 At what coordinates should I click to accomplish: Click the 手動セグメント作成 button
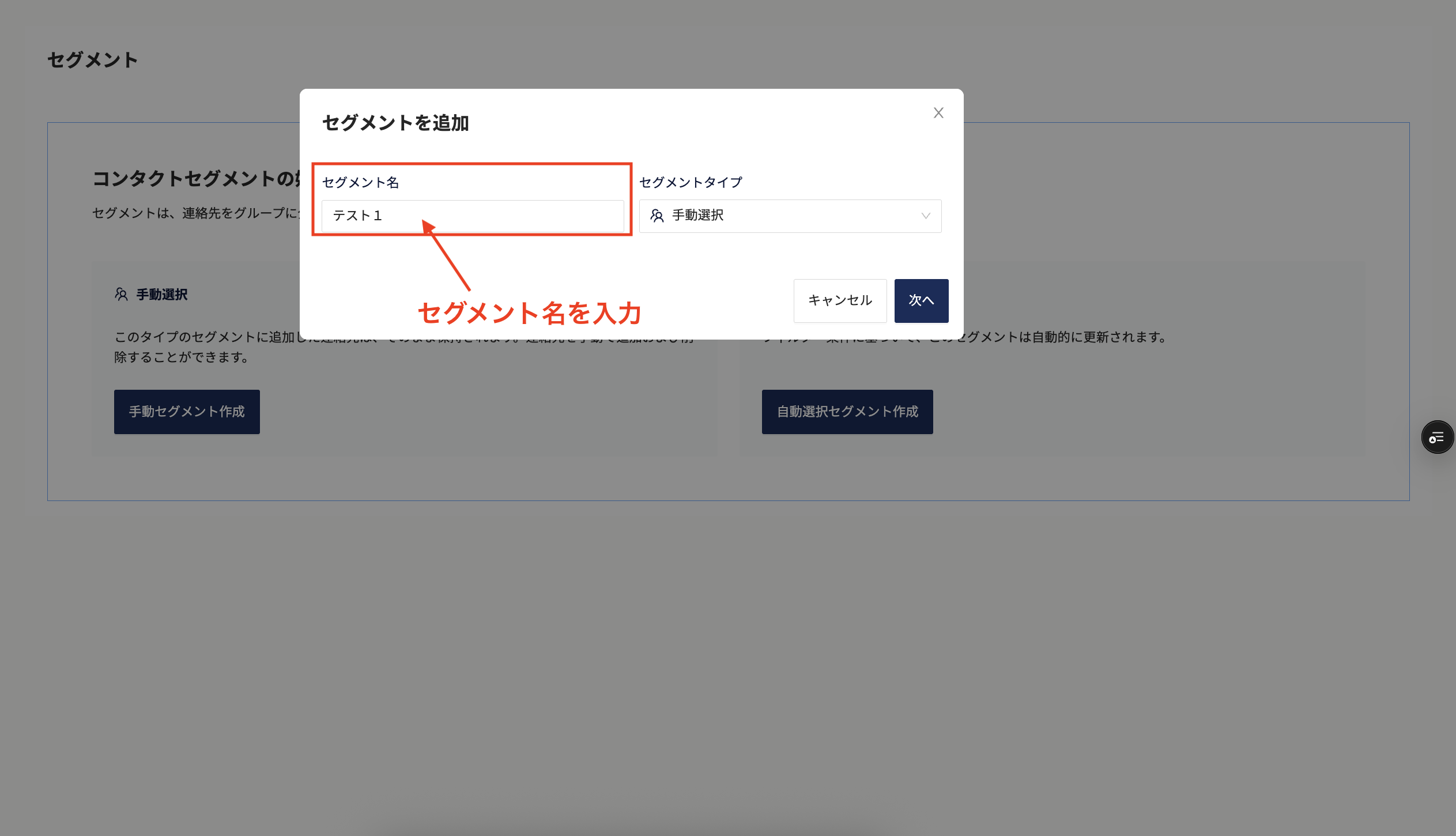coord(187,412)
